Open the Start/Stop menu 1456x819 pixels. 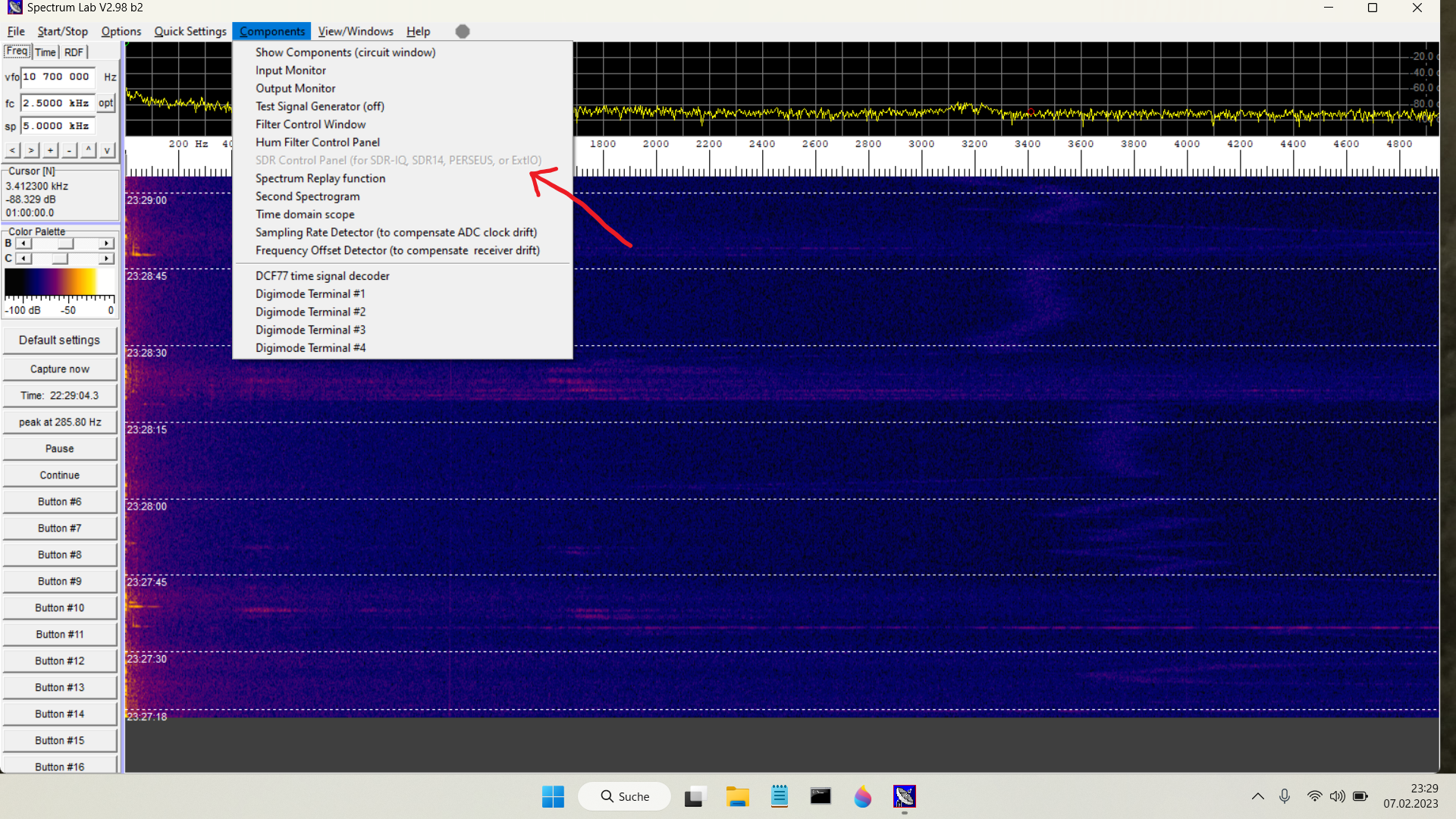click(63, 31)
